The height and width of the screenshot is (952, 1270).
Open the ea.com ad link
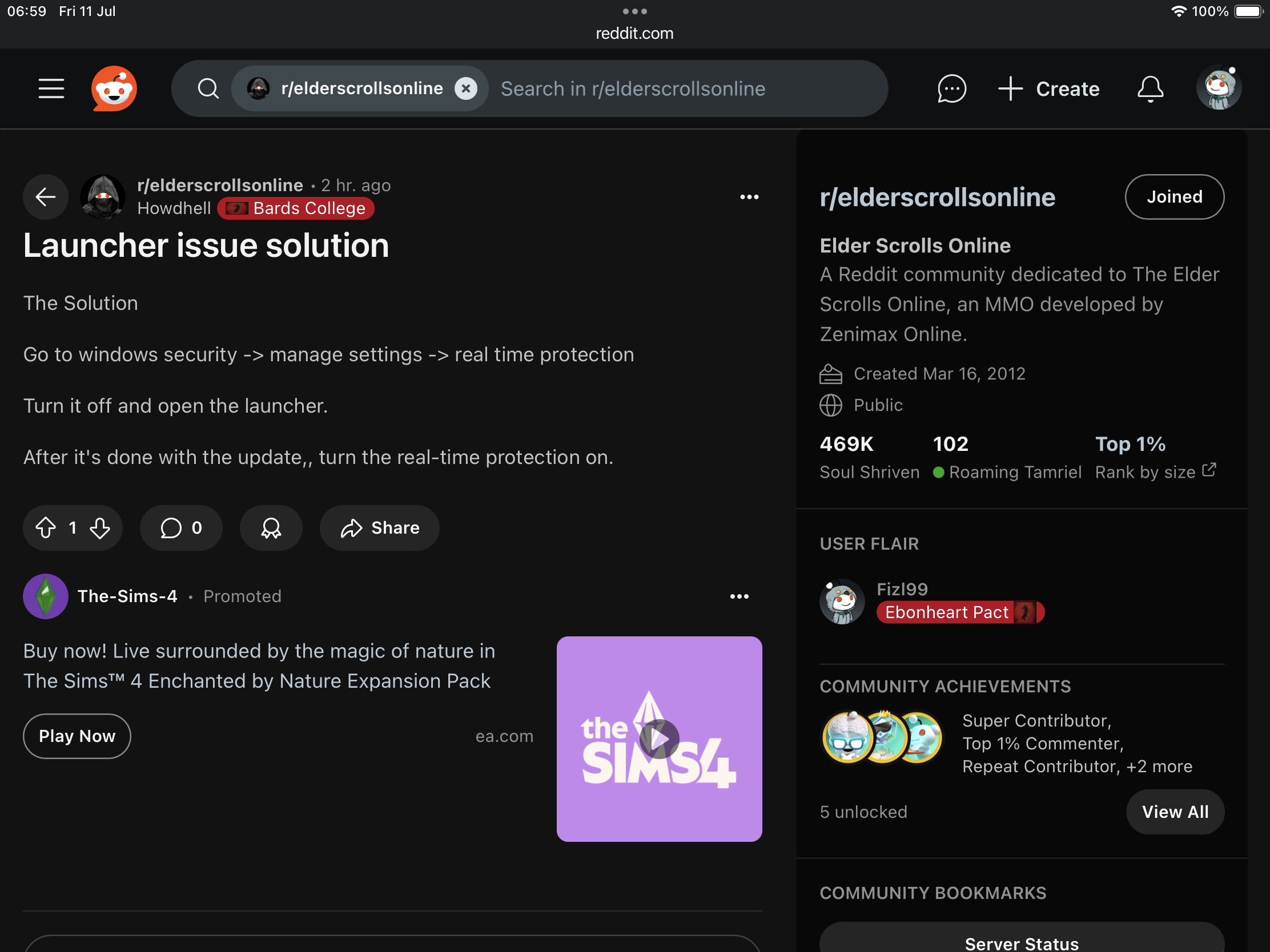pyautogui.click(x=504, y=736)
